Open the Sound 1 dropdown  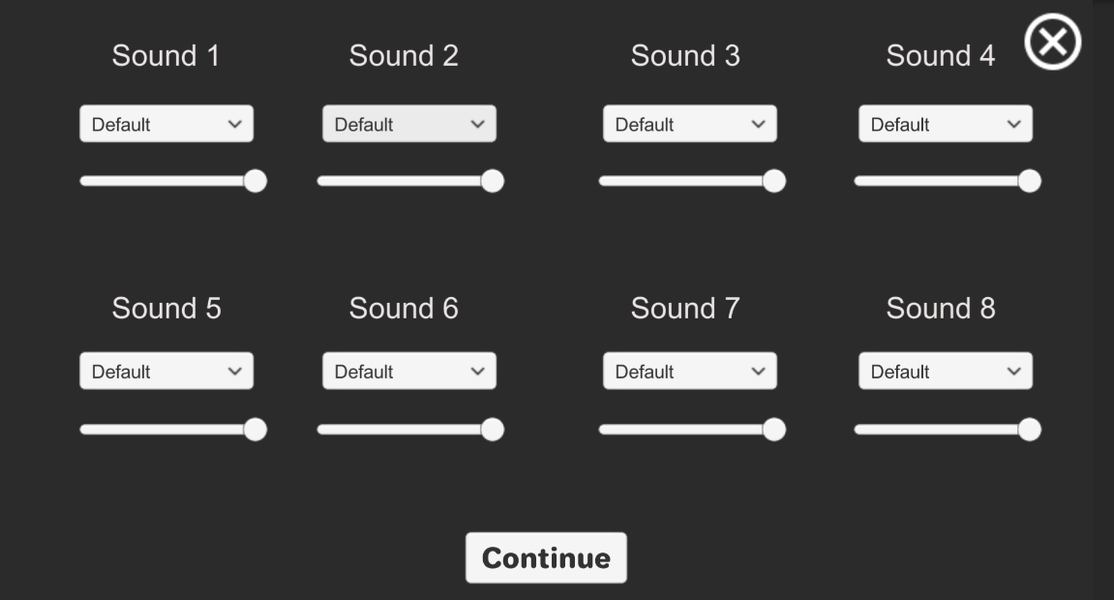pyautogui.click(x=166, y=123)
